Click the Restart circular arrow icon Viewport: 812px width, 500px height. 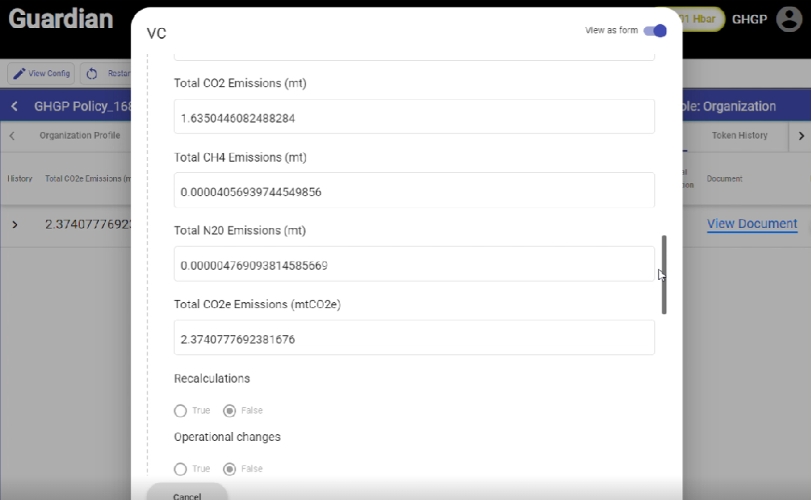click(92, 74)
